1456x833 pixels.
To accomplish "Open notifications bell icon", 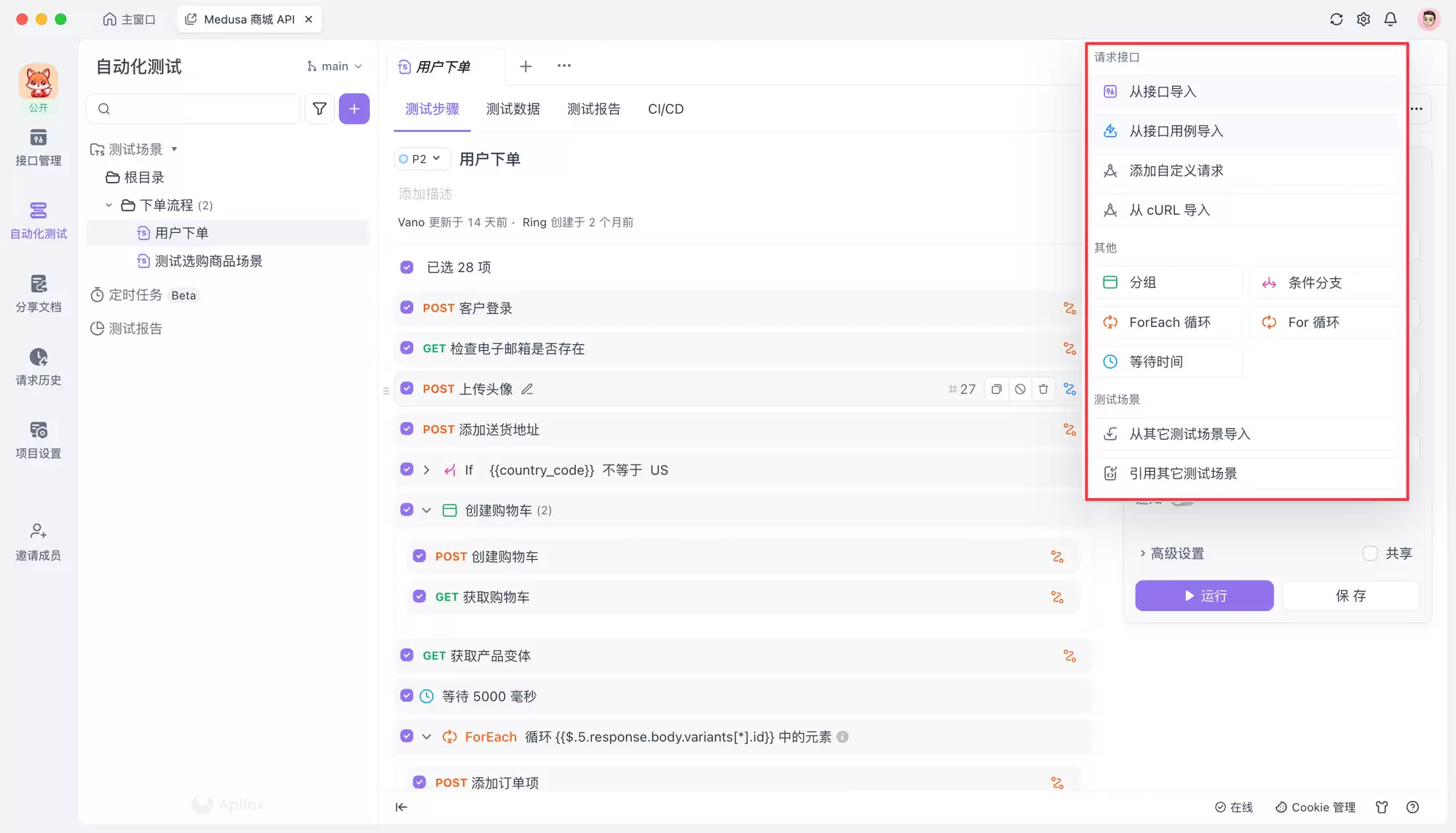I will pos(1390,20).
